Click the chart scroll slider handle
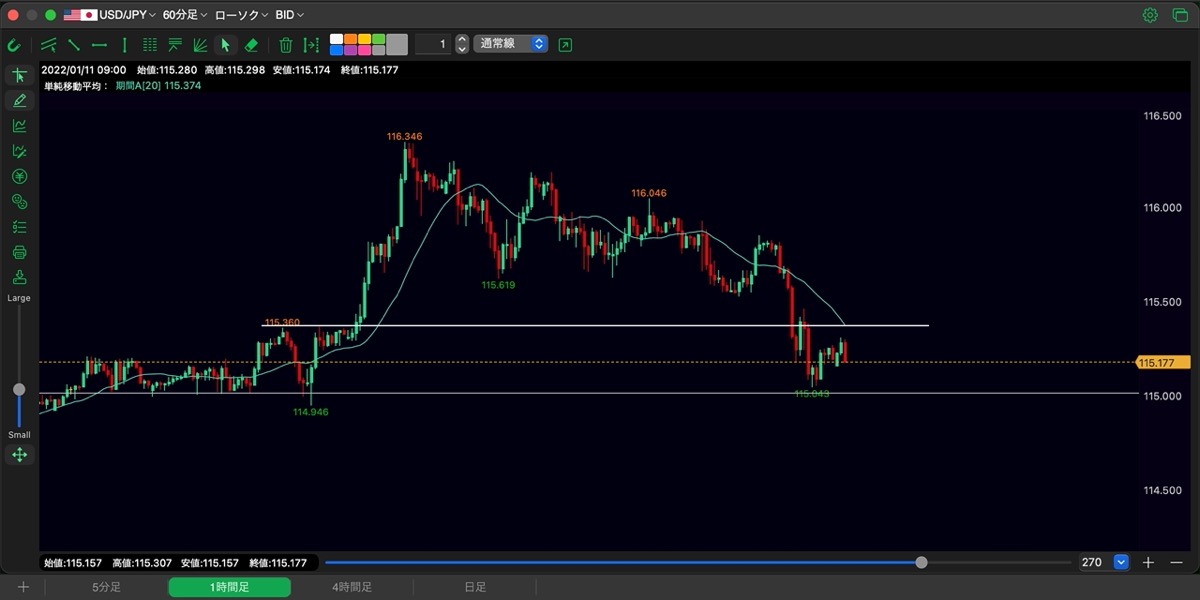 [x=921, y=562]
